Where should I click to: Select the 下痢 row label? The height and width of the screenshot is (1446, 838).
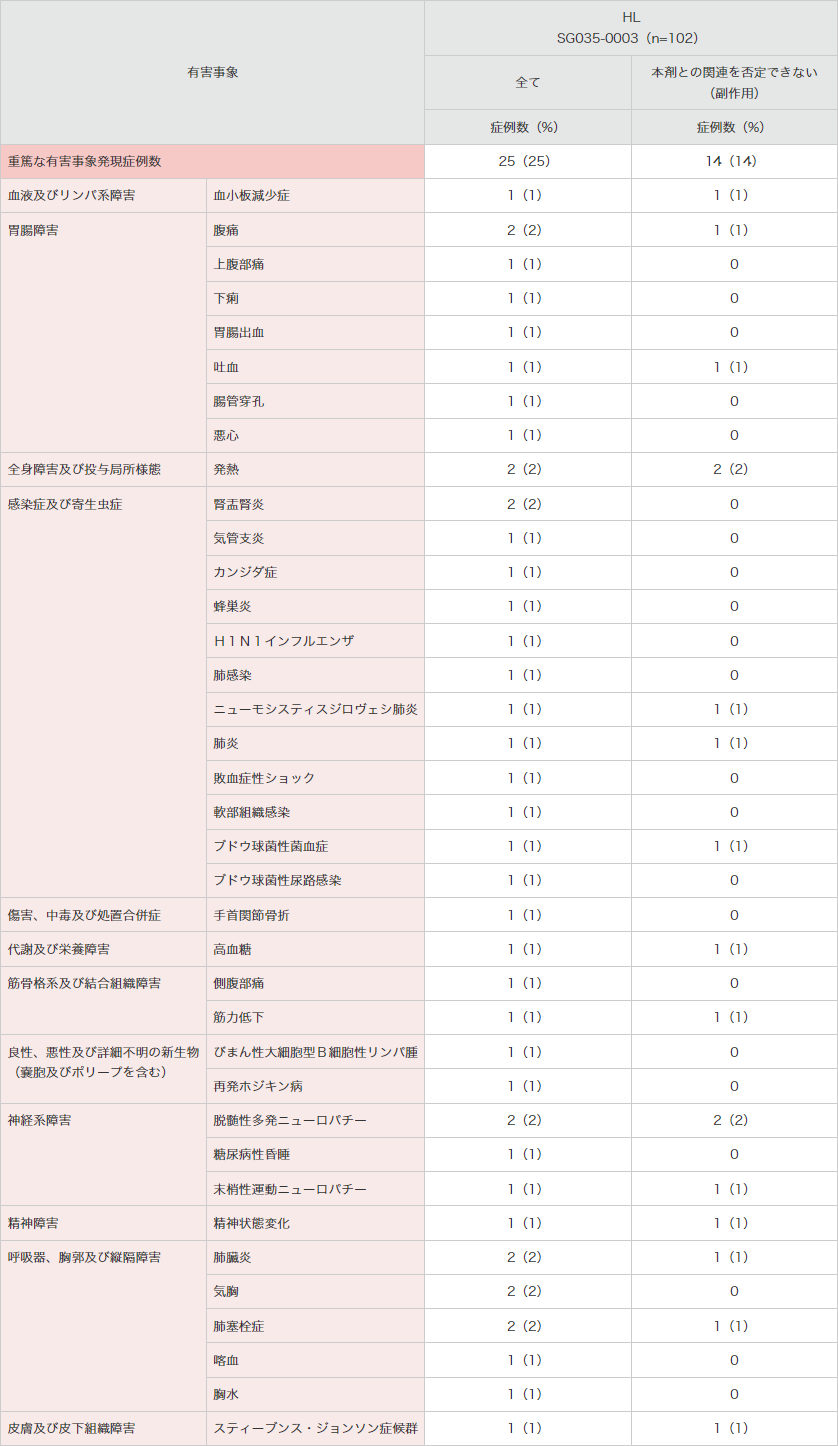[315, 298]
